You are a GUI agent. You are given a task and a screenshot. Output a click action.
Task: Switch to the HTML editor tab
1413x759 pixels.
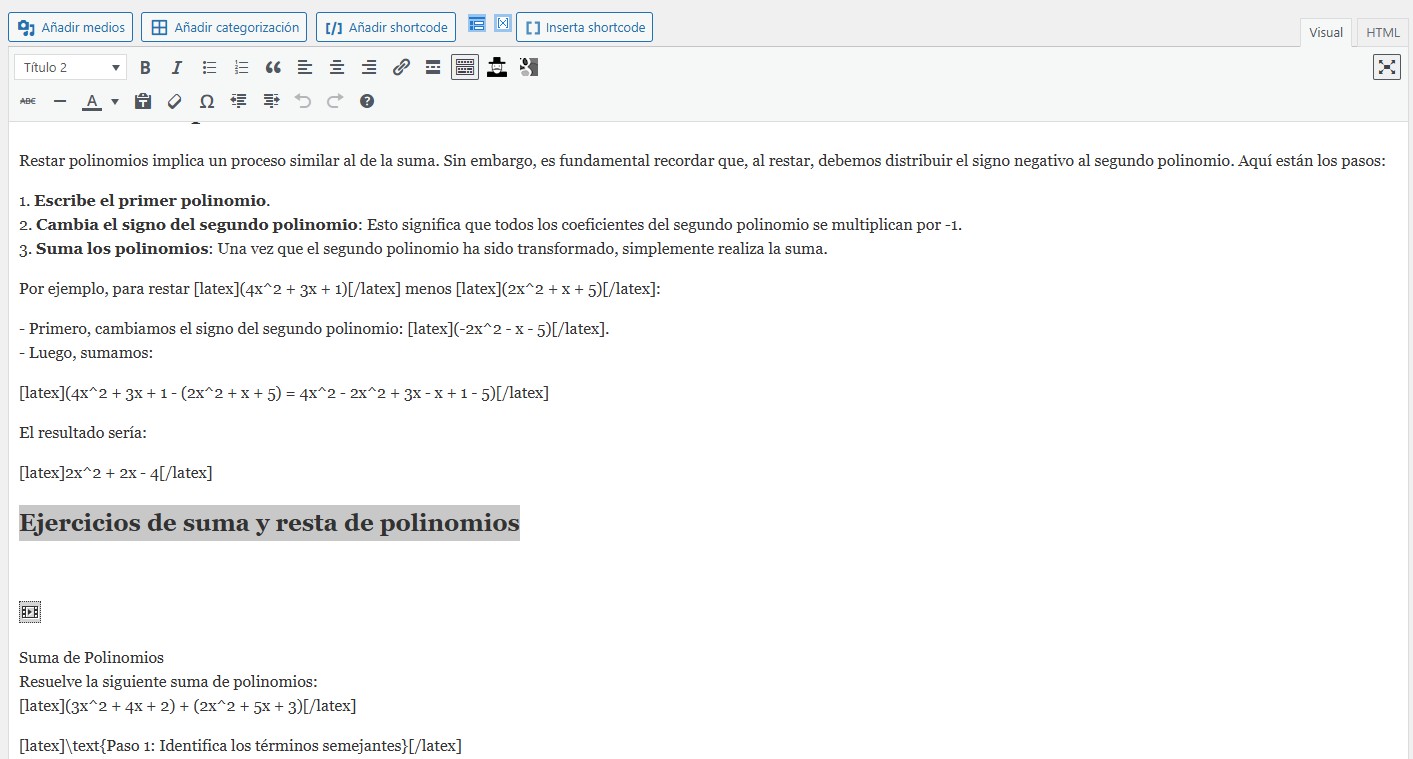[x=1383, y=32]
